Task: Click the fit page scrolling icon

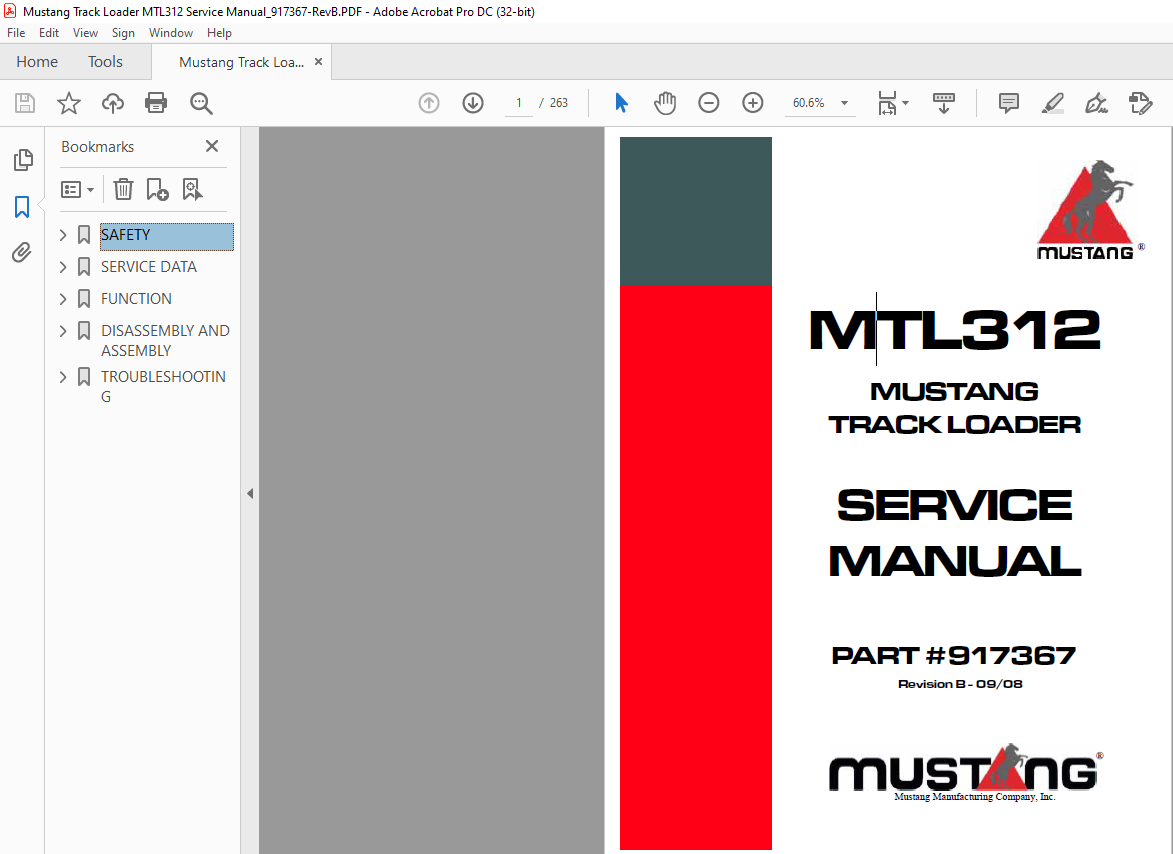Action: (887, 102)
